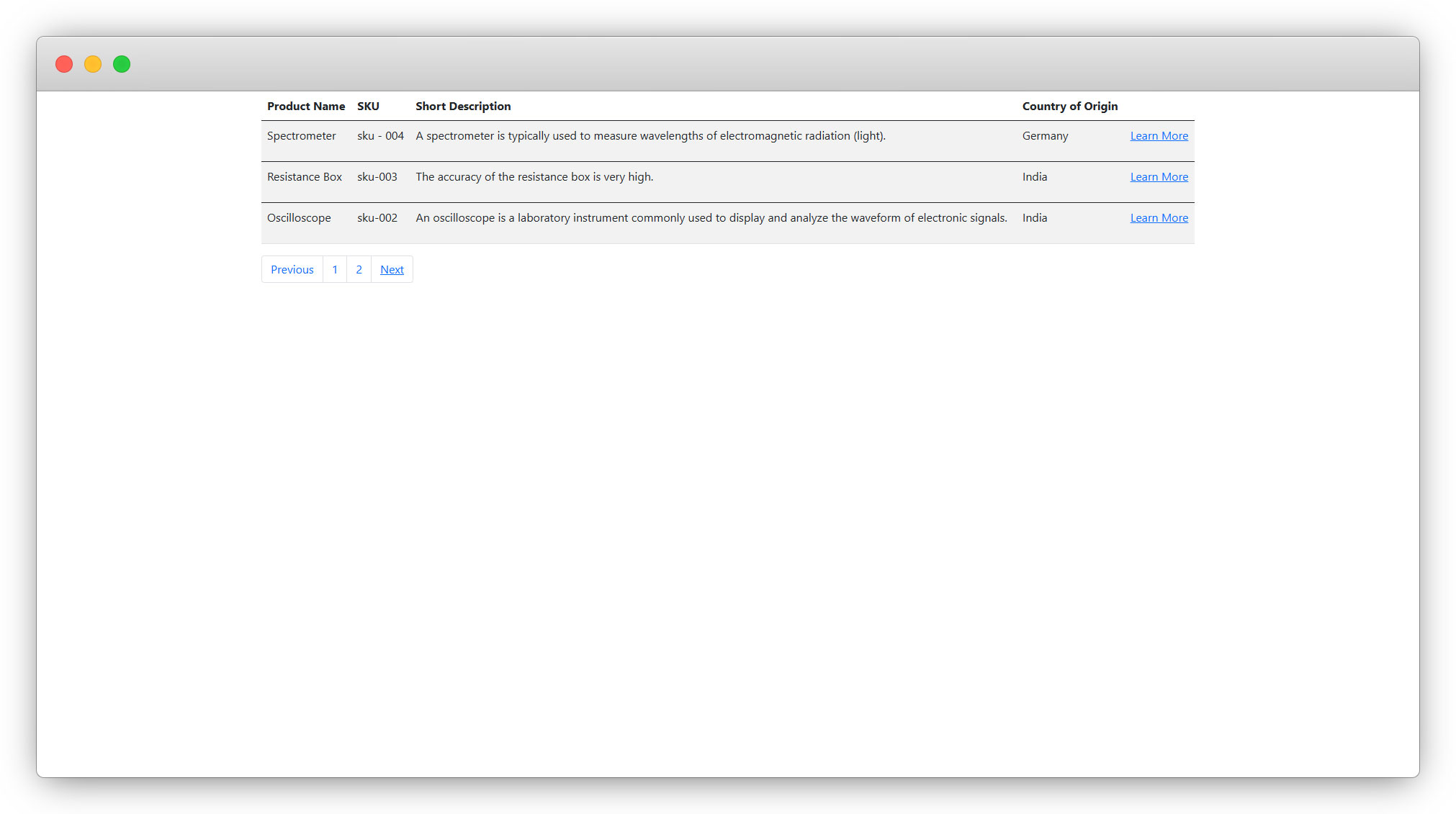1456x814 pixels.
Task: Click the red close window button
Action: tap(64, 65)
